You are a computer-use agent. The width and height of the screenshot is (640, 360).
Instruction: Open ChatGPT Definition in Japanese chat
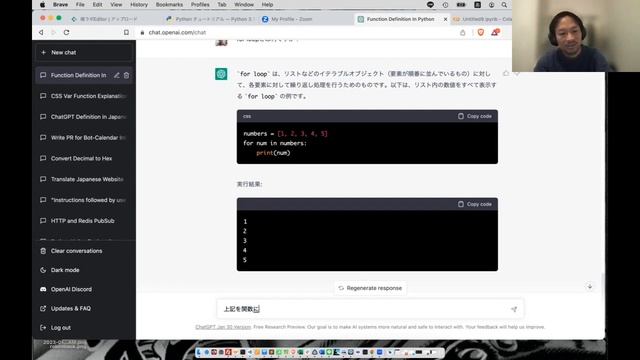tap(84, 117)
